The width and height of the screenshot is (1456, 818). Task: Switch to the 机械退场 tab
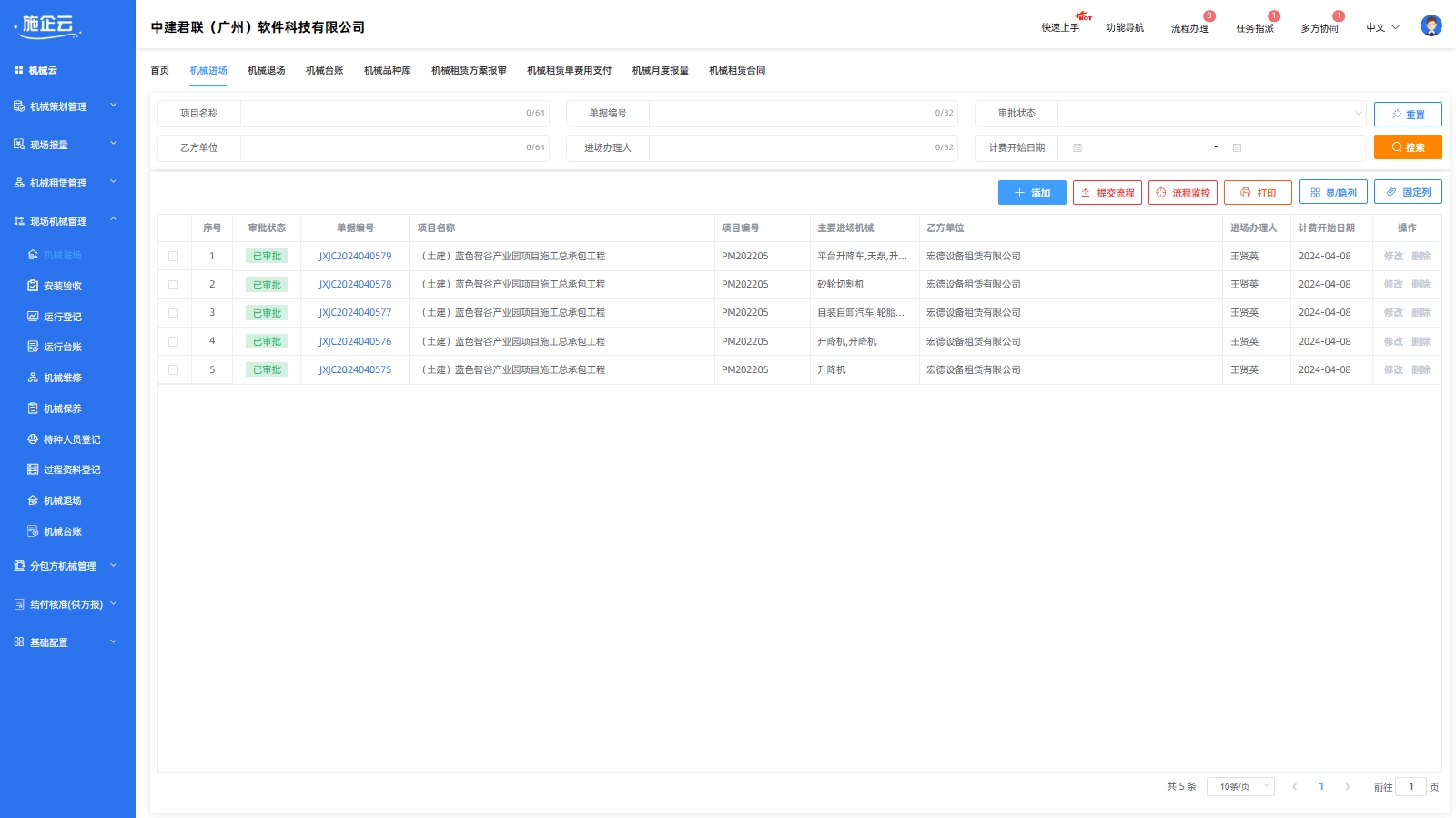(x=266, y=70)
